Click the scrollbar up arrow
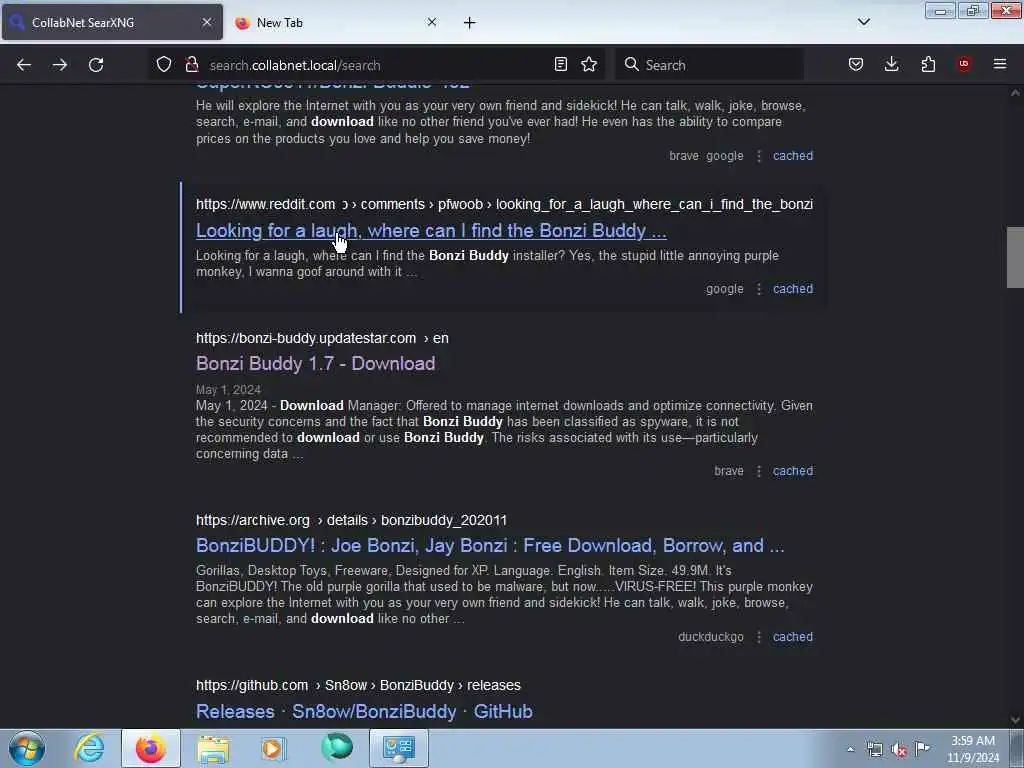This screenshot has height=768, width=1024. [1015, 93]
